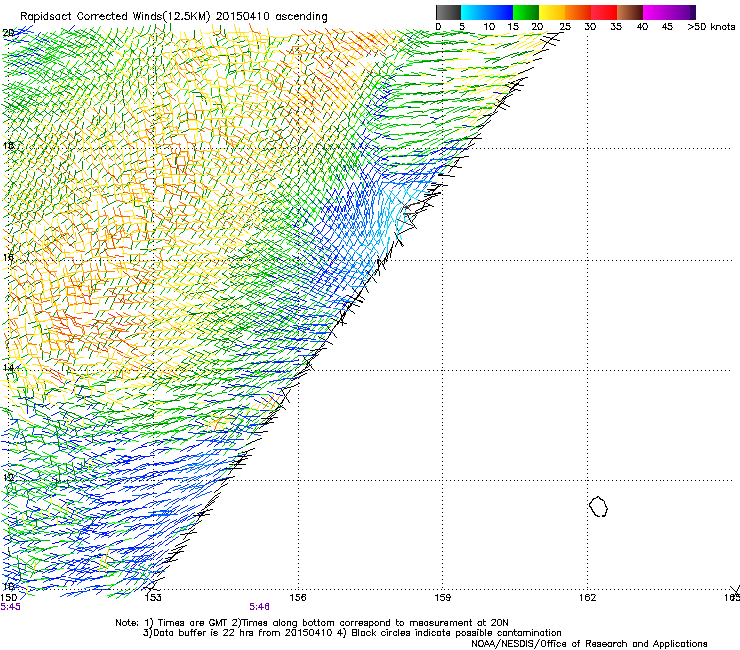Click the '20' latitude axis label
This screenshot has width=740, height=650.
(x=8, y=33)
